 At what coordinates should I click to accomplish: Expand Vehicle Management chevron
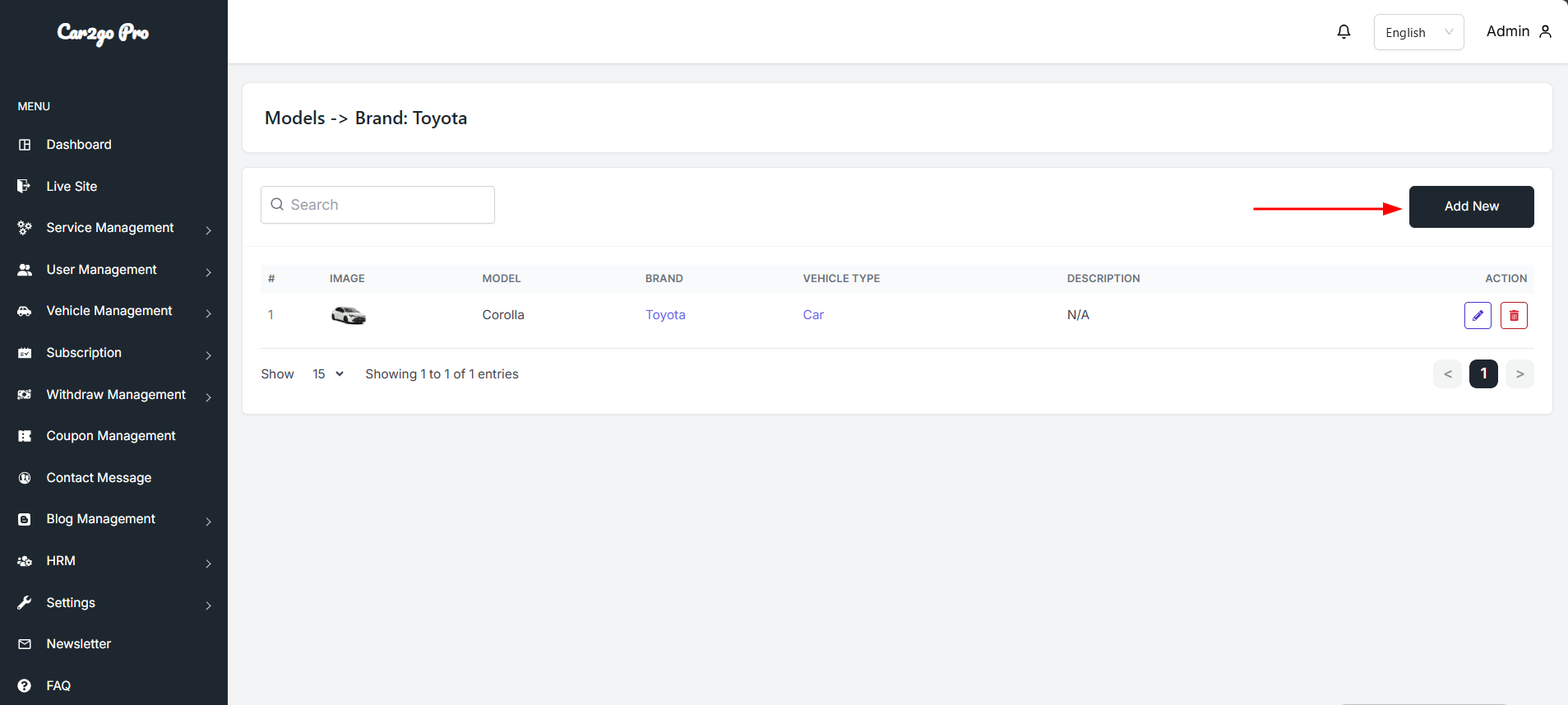[x=209, y=313]
